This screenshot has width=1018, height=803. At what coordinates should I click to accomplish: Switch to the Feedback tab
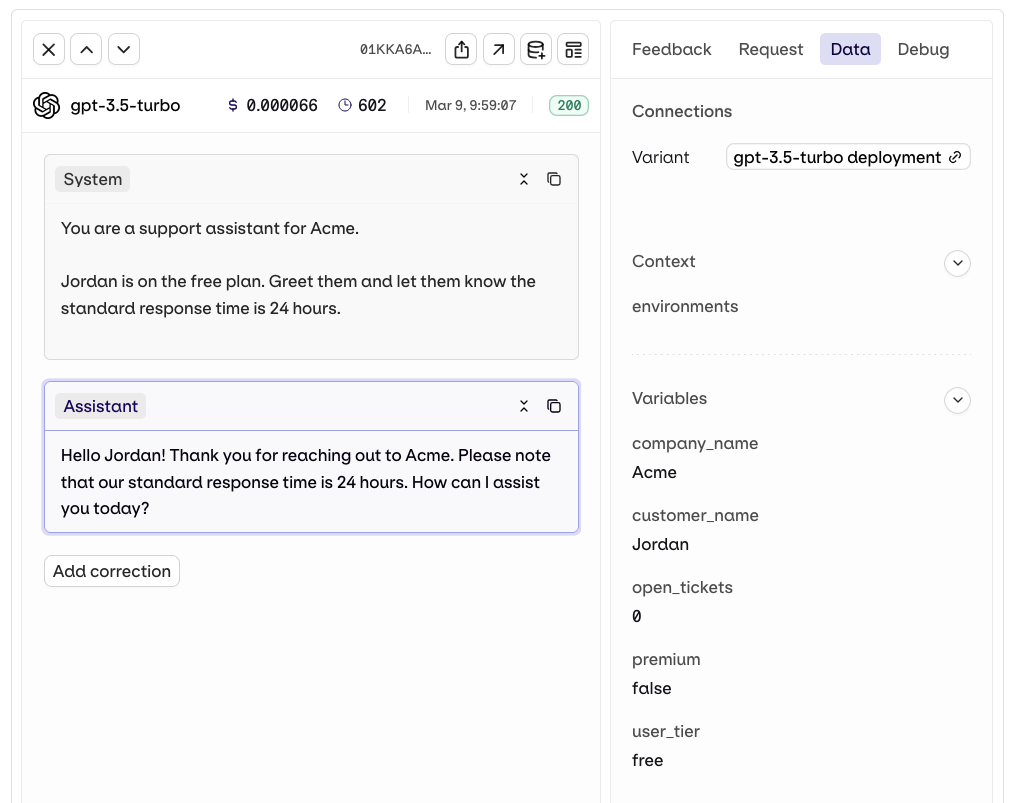pyautogui.click(x=671, y=49)
